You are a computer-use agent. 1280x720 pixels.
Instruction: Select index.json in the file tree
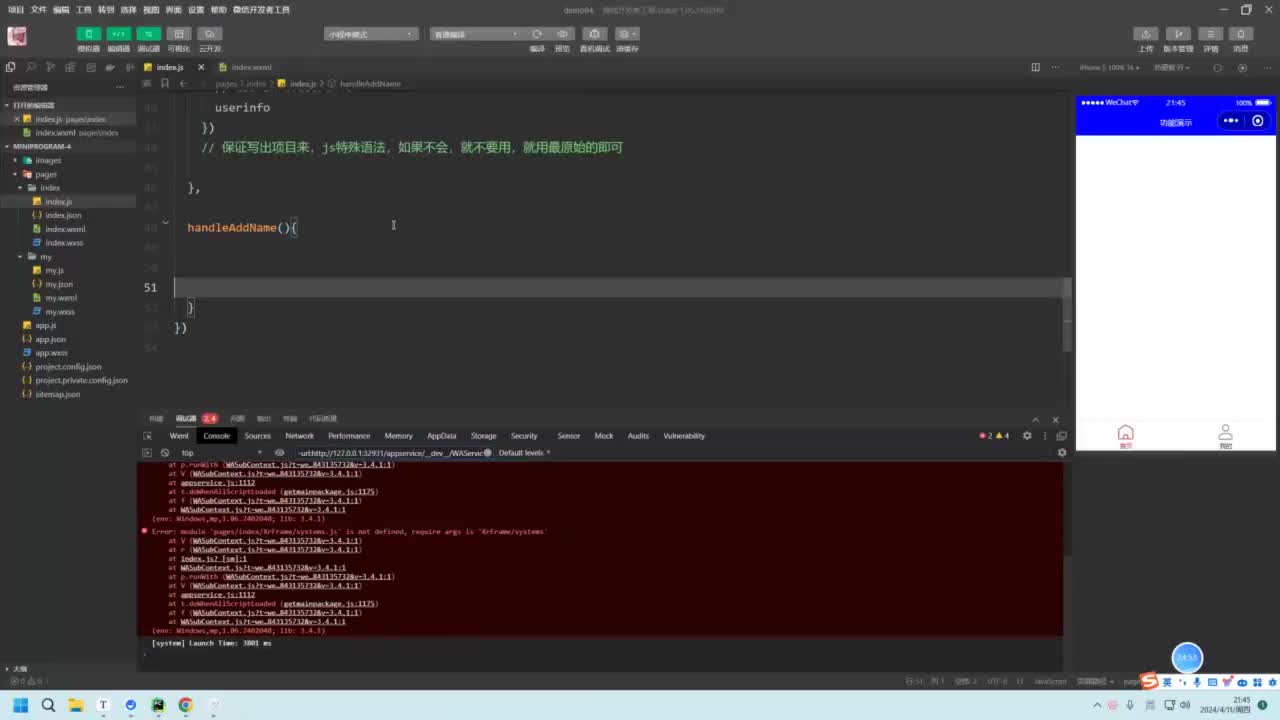[63, 215]
